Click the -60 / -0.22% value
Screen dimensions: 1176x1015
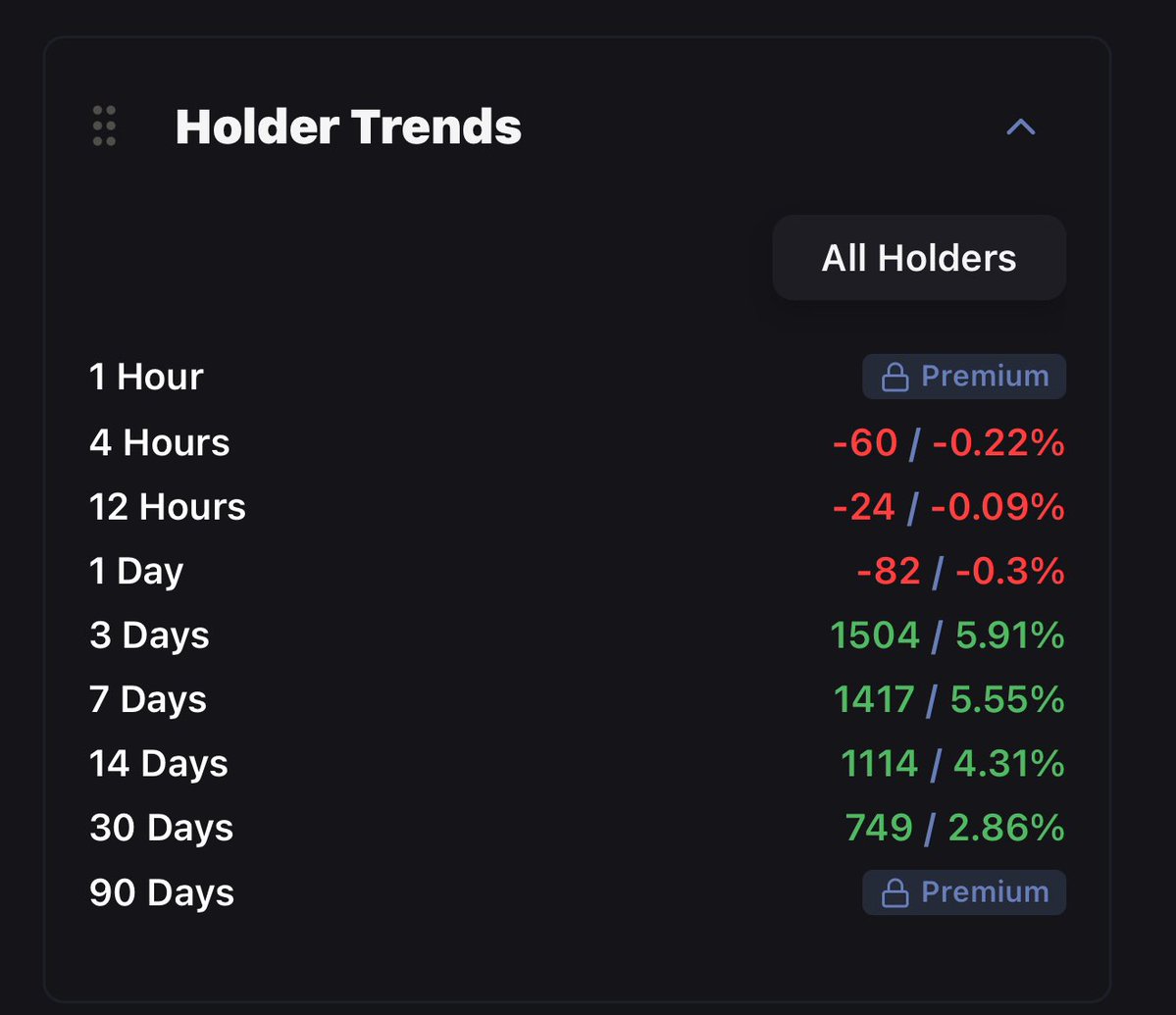coord(948,442)
